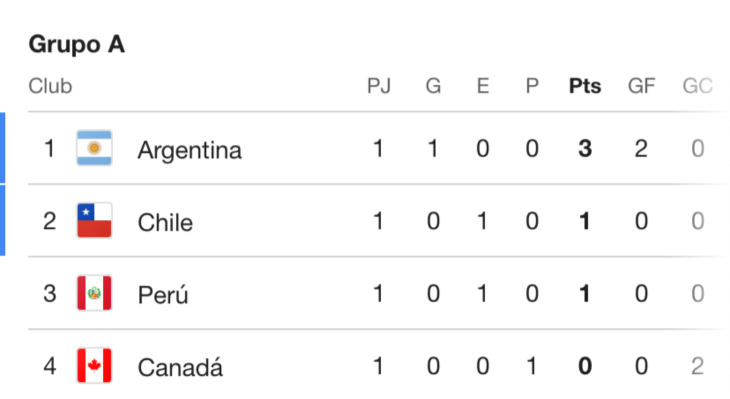Click the GC column header
Screen dimensions: 730x399
pyautogui.click(x=697, y=86)
